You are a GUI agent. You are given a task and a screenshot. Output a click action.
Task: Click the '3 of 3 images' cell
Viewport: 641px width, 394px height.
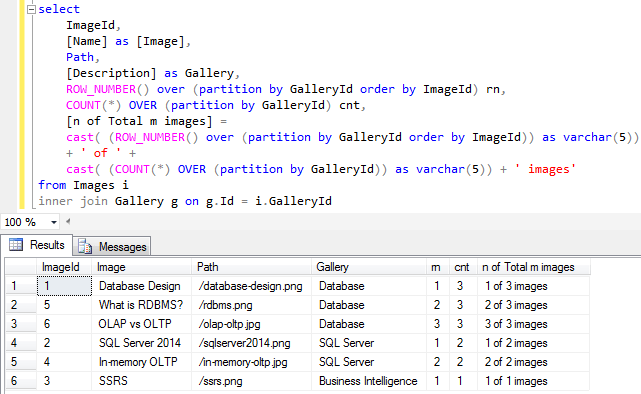coord(533,324)
